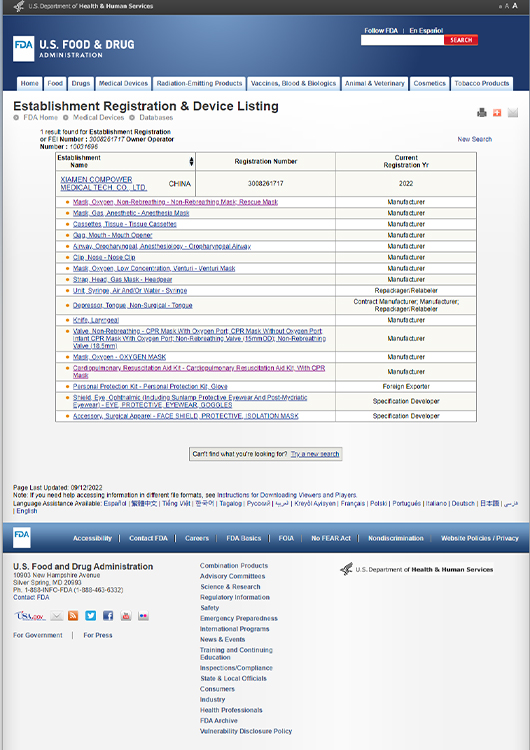The image size is (530, 750).
Task: Open FDA YouTube icon
Action: 126,616
